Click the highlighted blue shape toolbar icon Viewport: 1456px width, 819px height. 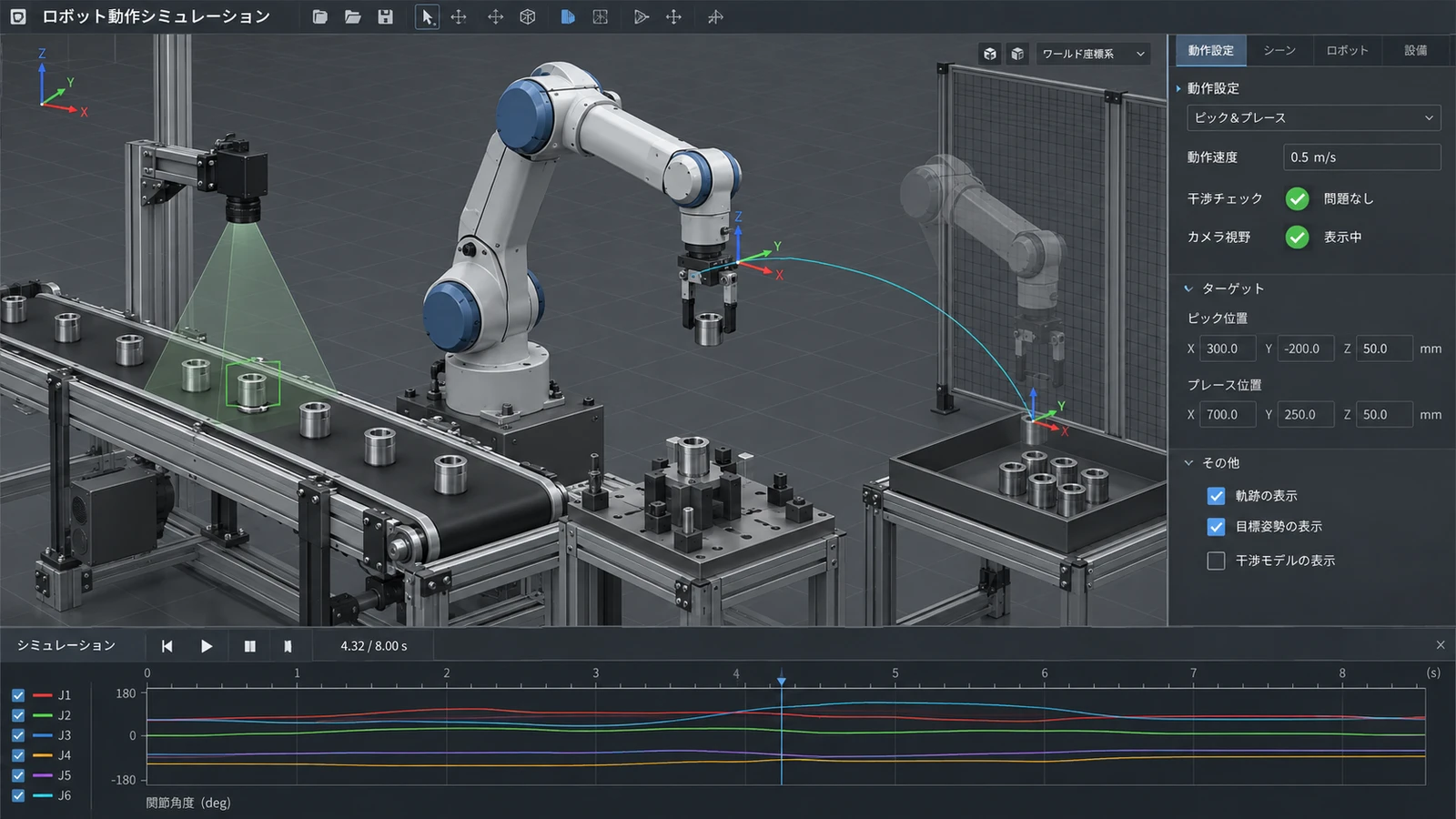point(568,16)
